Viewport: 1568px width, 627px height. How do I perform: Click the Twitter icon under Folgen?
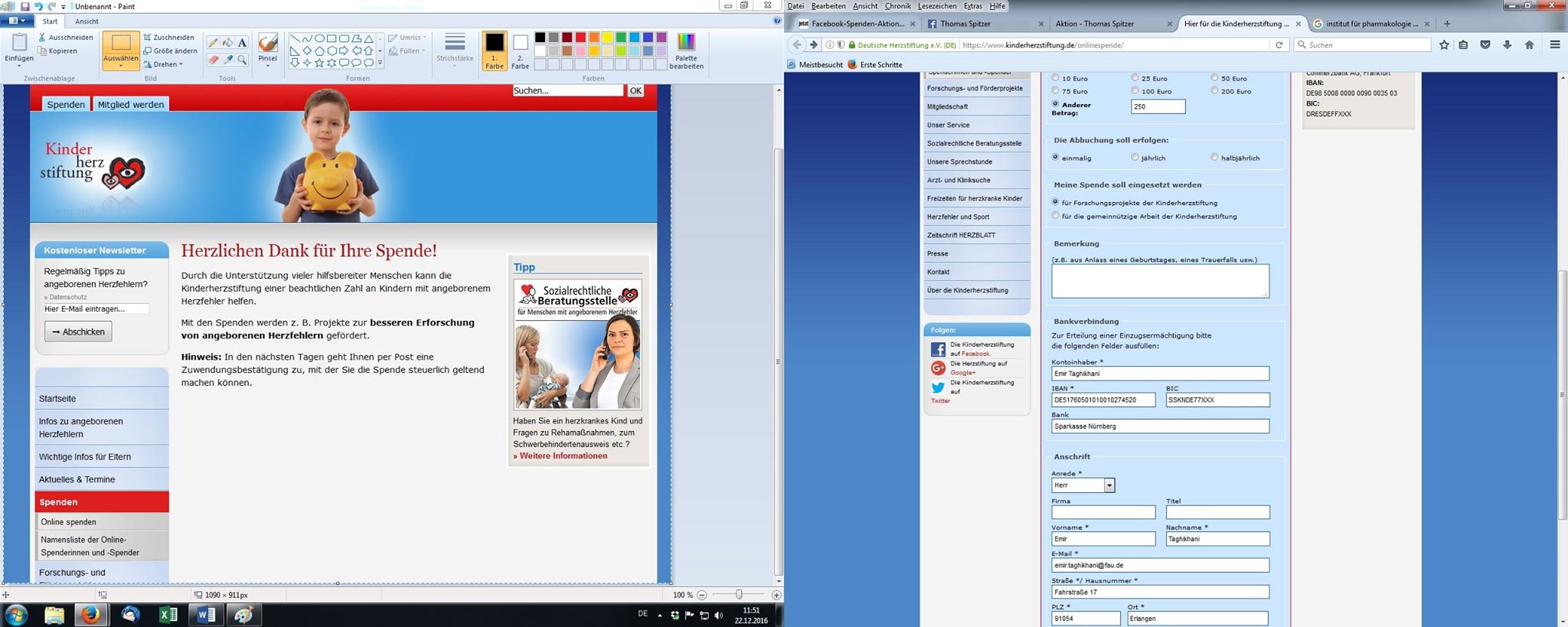tap(938, 387)
